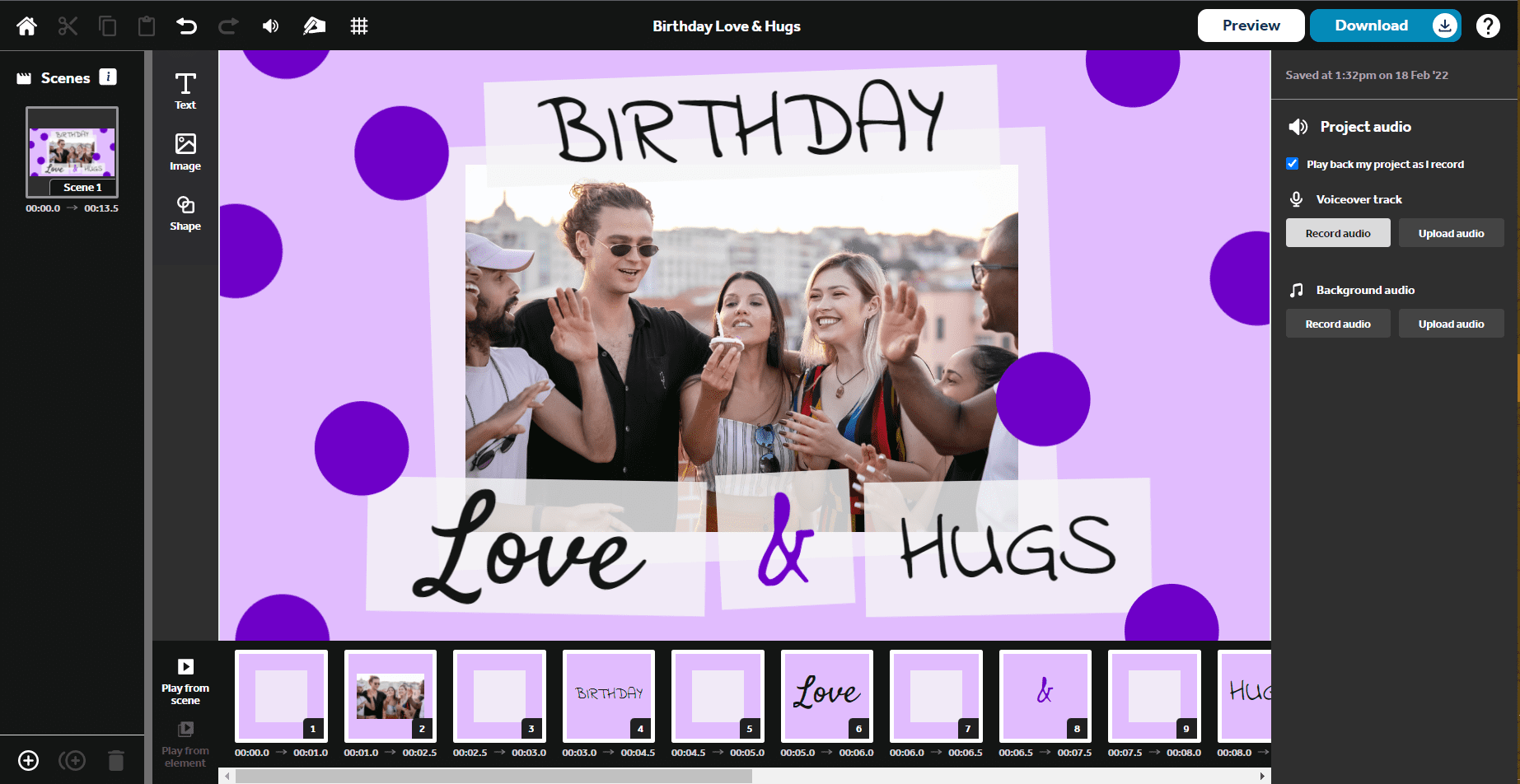Click the Copy icon in top toolbar
This screenshot has height=784, width=1520.
(107, 26)
